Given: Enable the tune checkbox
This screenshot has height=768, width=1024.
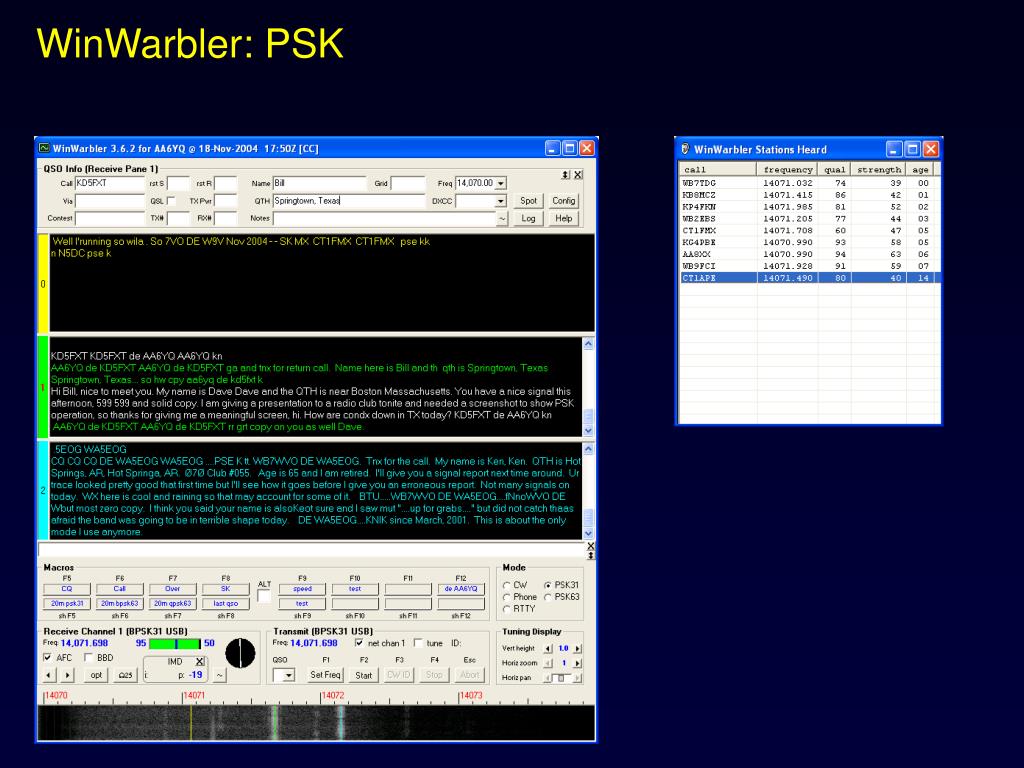Looking at the screenshot, I should pos(418,643).
